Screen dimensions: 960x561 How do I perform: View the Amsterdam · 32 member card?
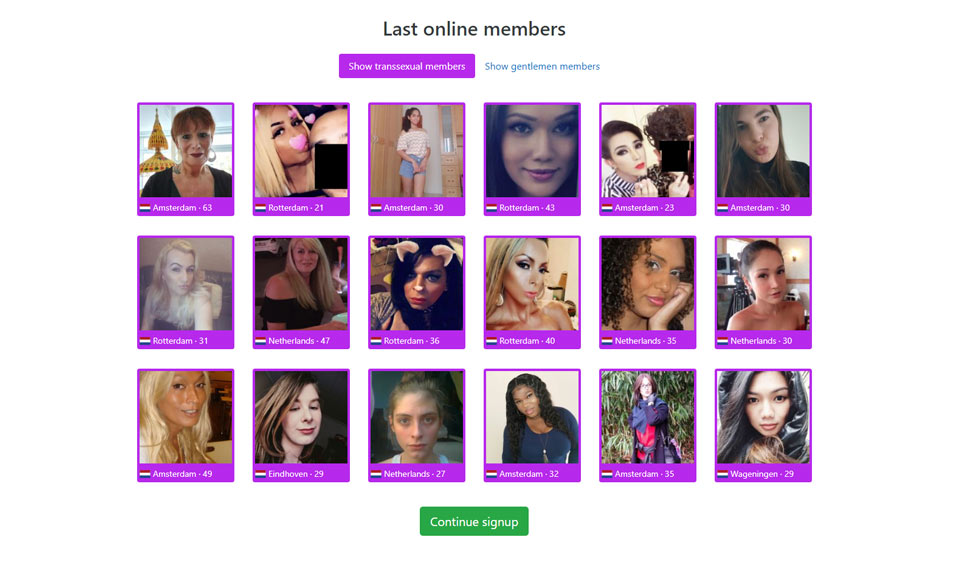pyautogui.click(x=532, y=425)
